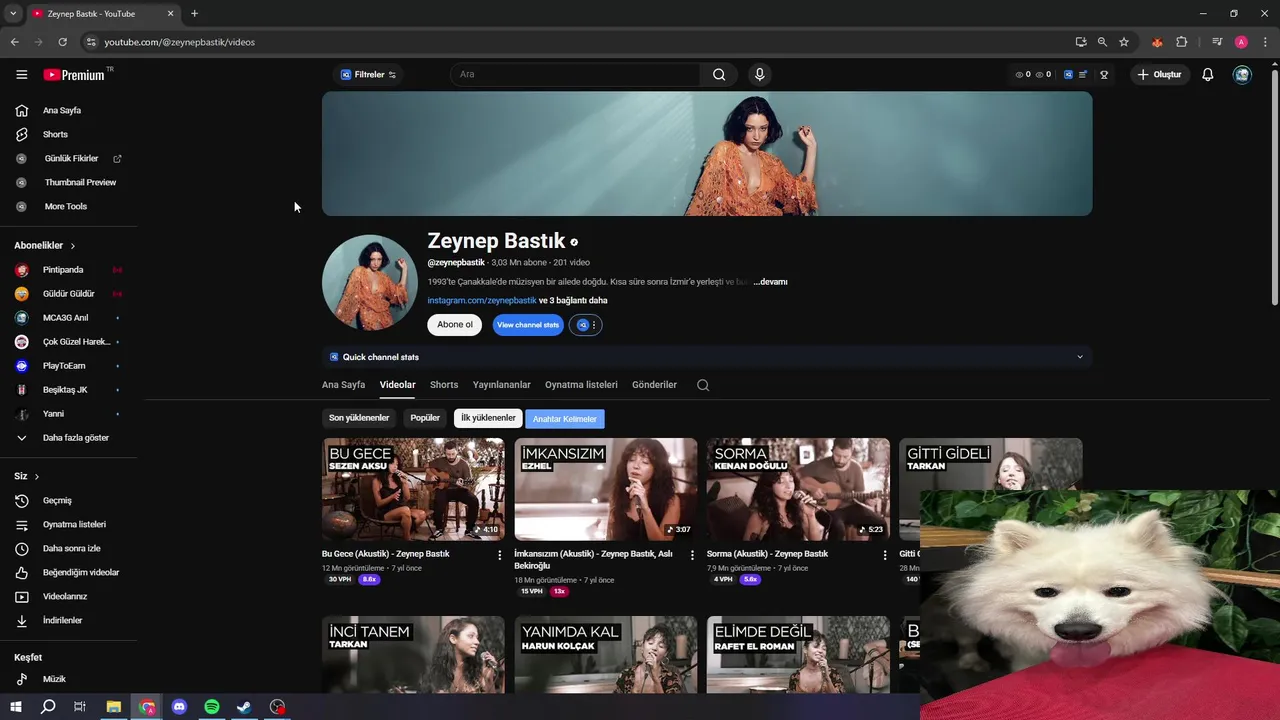Open Windows Start menu
This screenshot has width=1280, height=720.
16,707
